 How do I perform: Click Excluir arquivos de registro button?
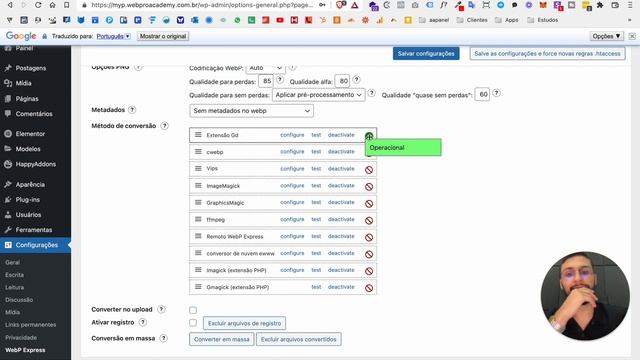pyautogui.click(x=244, y=323)
